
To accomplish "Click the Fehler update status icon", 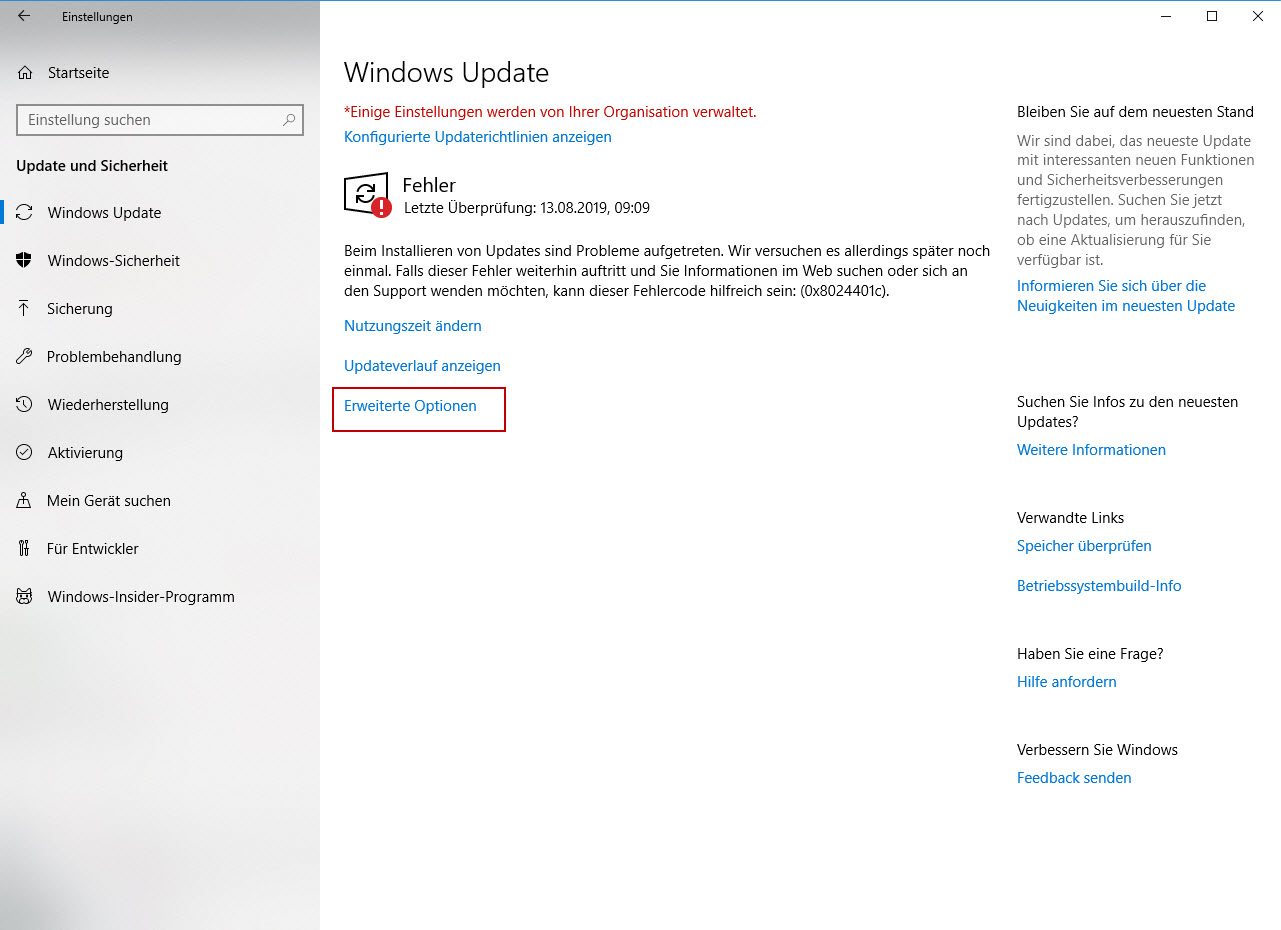I will click(367, 196).
